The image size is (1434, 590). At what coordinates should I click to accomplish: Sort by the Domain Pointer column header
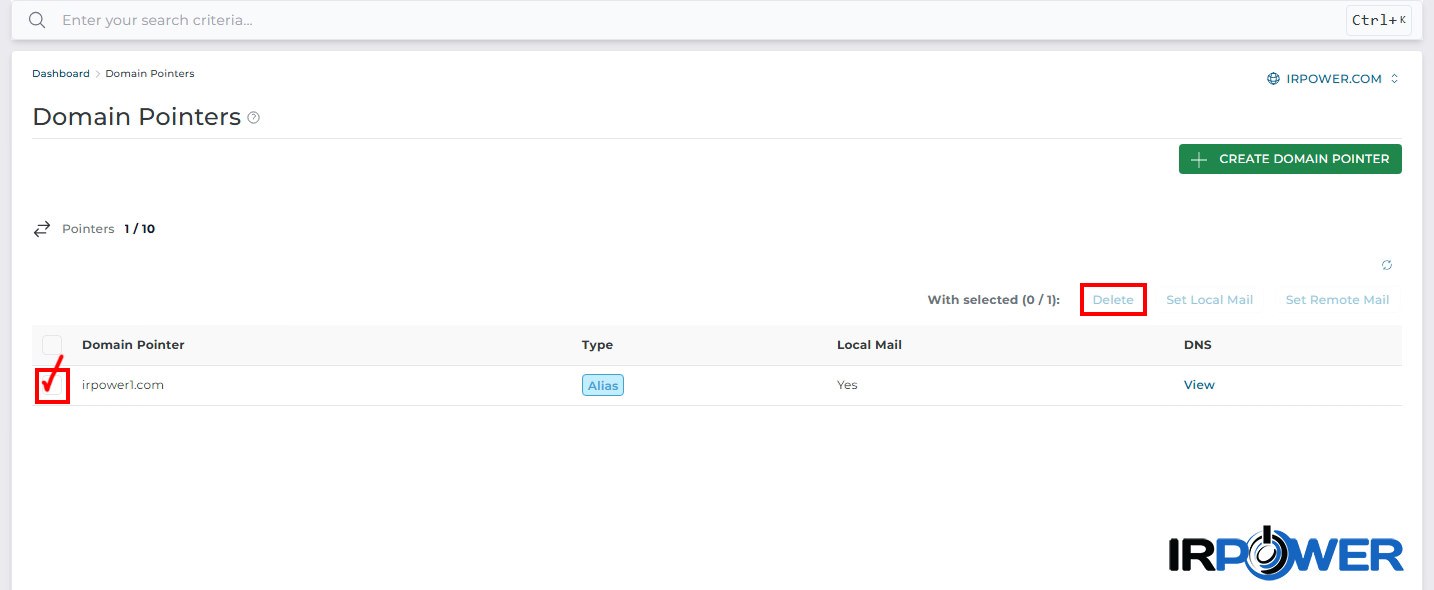133,345
